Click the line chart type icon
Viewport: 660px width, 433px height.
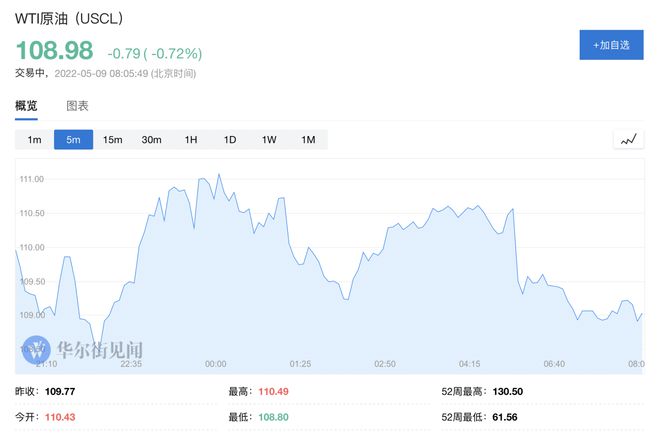coord(629,140)
